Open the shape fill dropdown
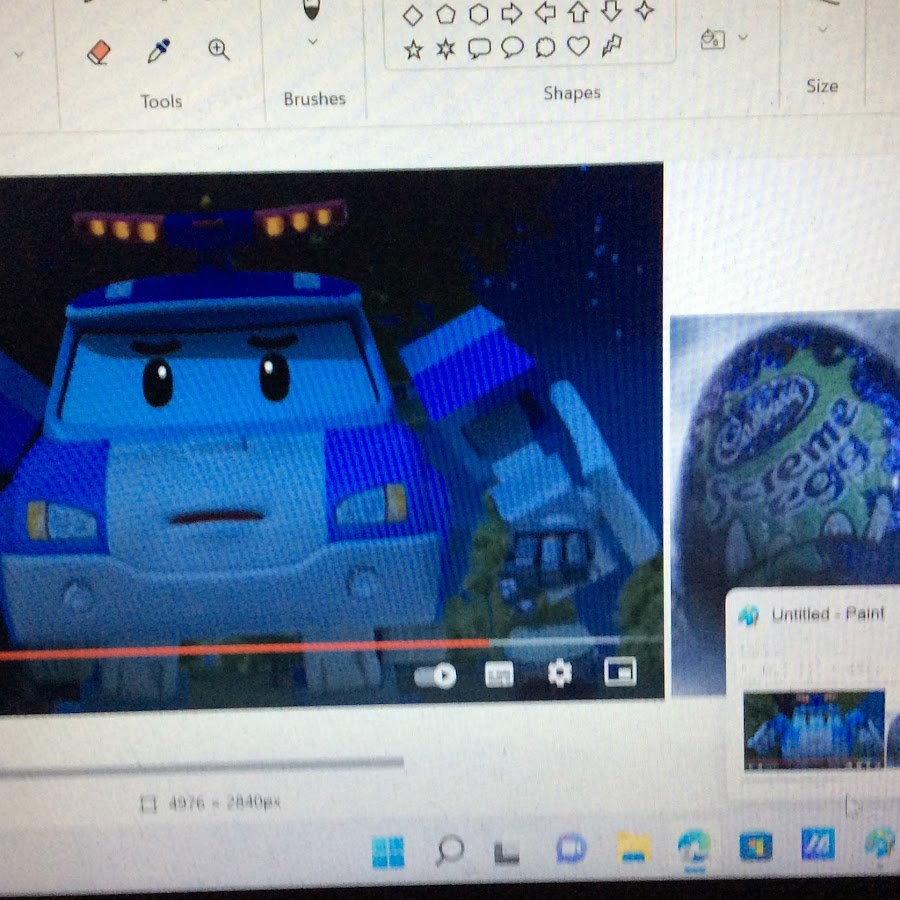This screenshot has width=900, height=900. point(742,38)
